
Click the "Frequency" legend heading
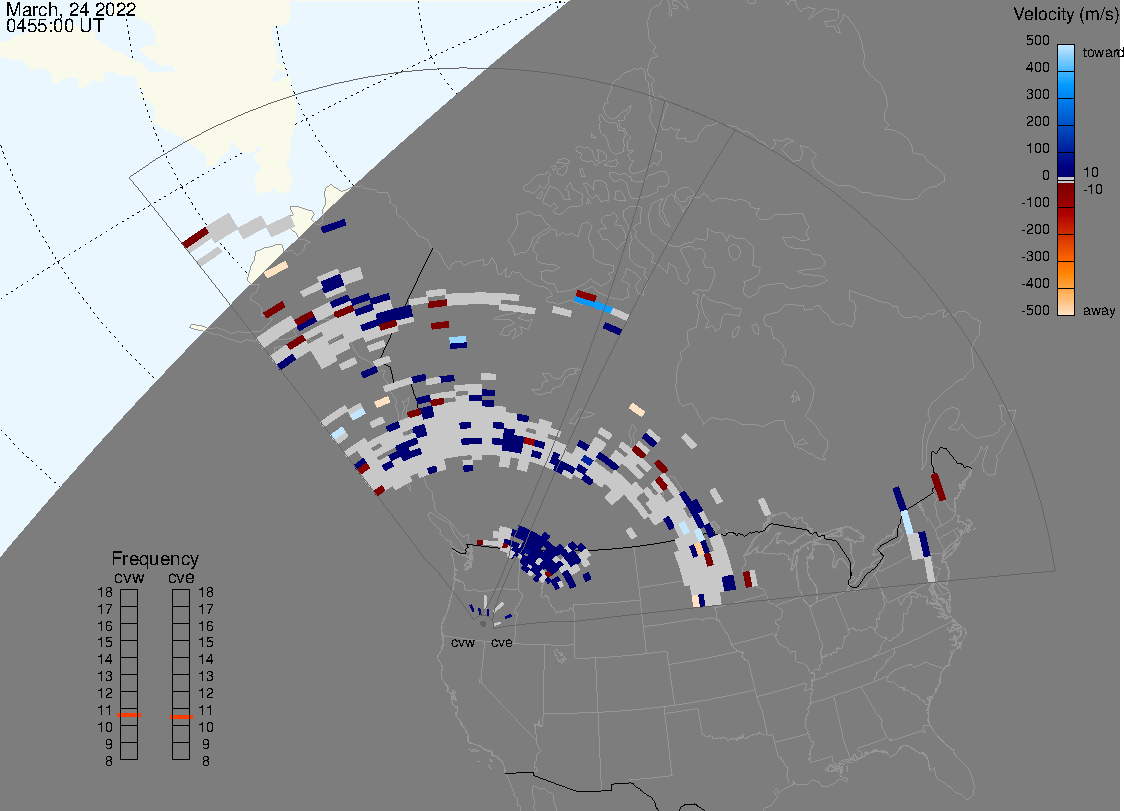(155, 559)
